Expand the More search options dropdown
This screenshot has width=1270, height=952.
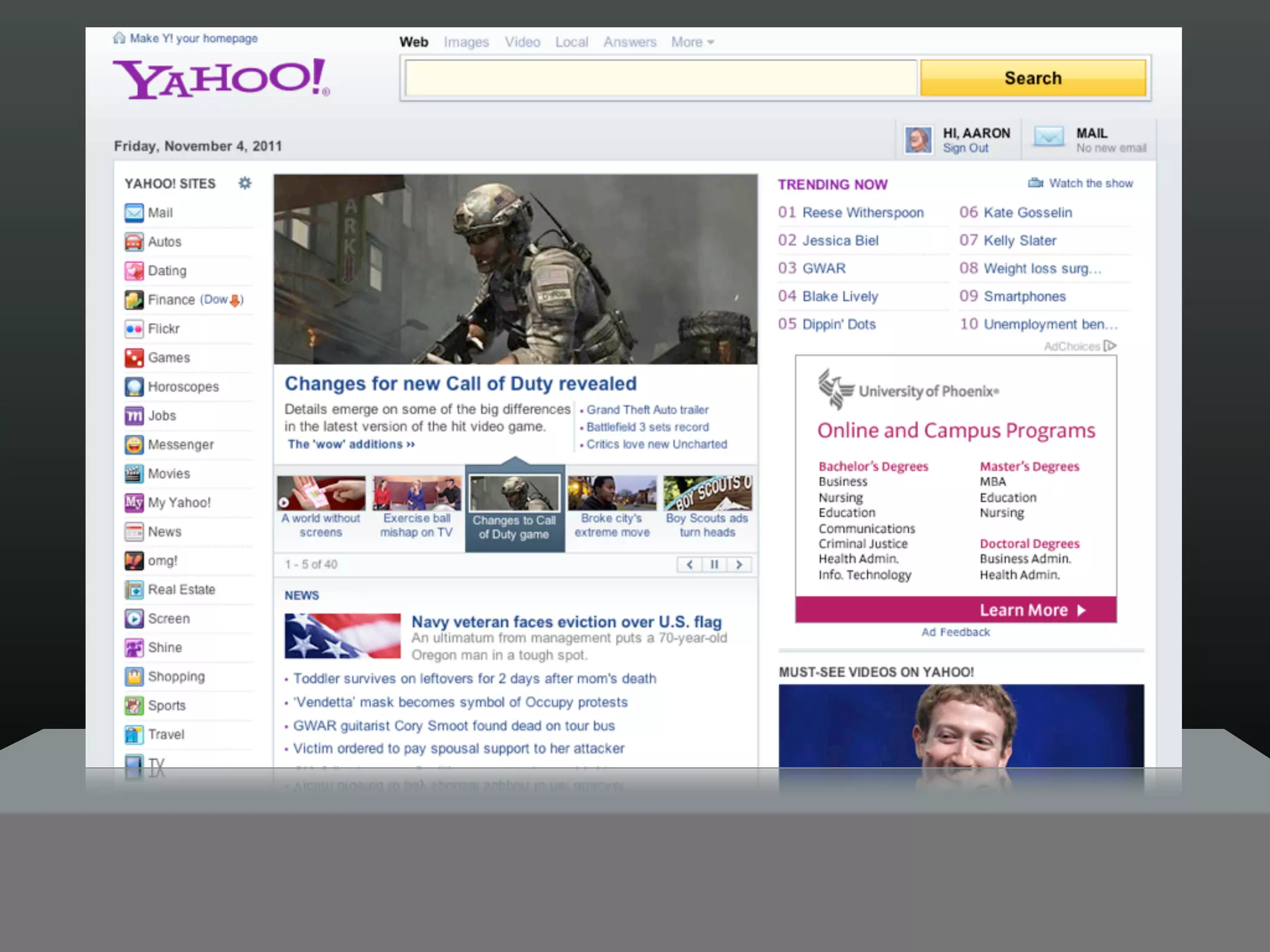(692, 42)
